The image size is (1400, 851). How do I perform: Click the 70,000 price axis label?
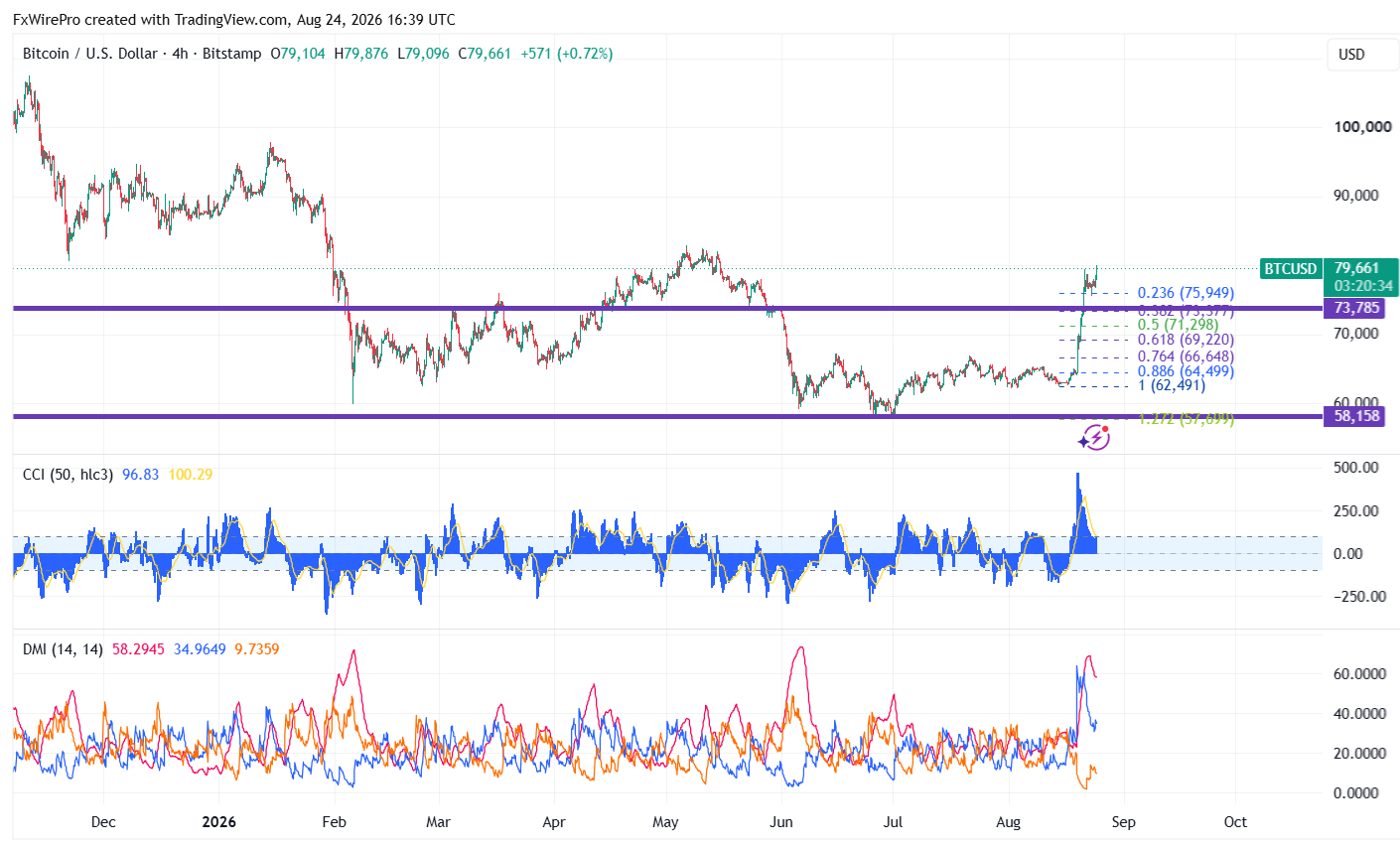[1356, 334]
